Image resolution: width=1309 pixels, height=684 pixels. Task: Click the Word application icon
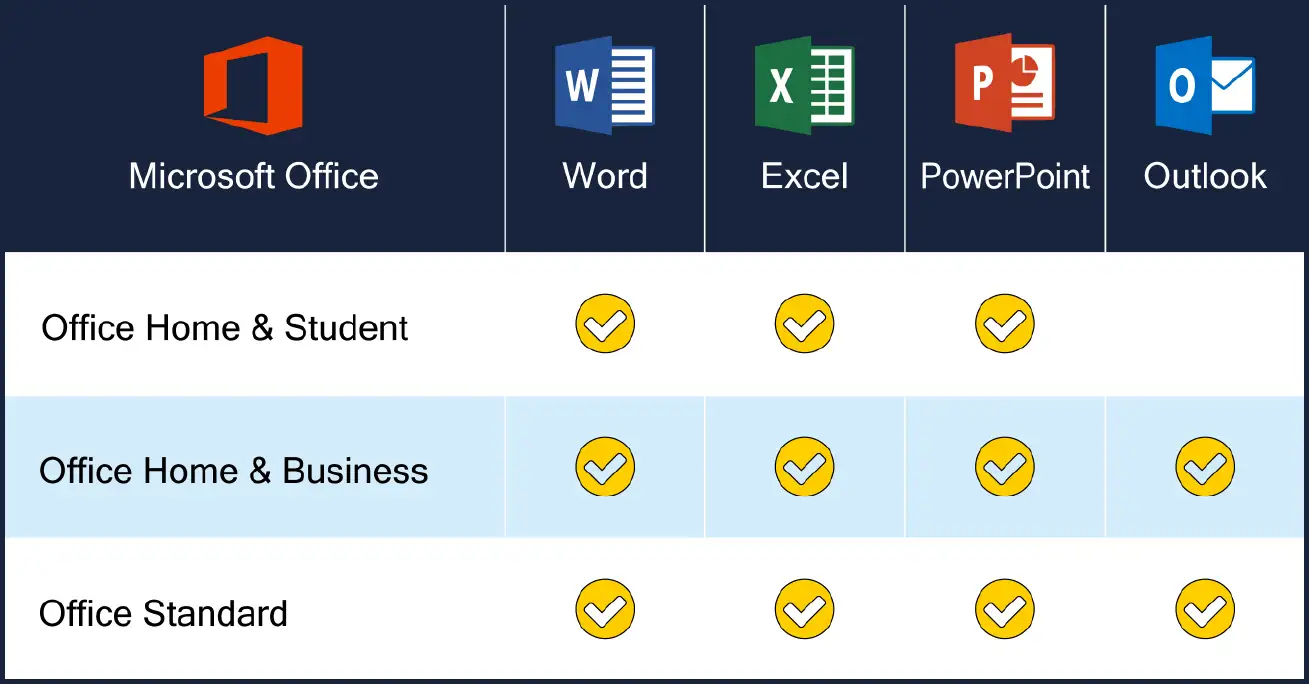point(605,84)
